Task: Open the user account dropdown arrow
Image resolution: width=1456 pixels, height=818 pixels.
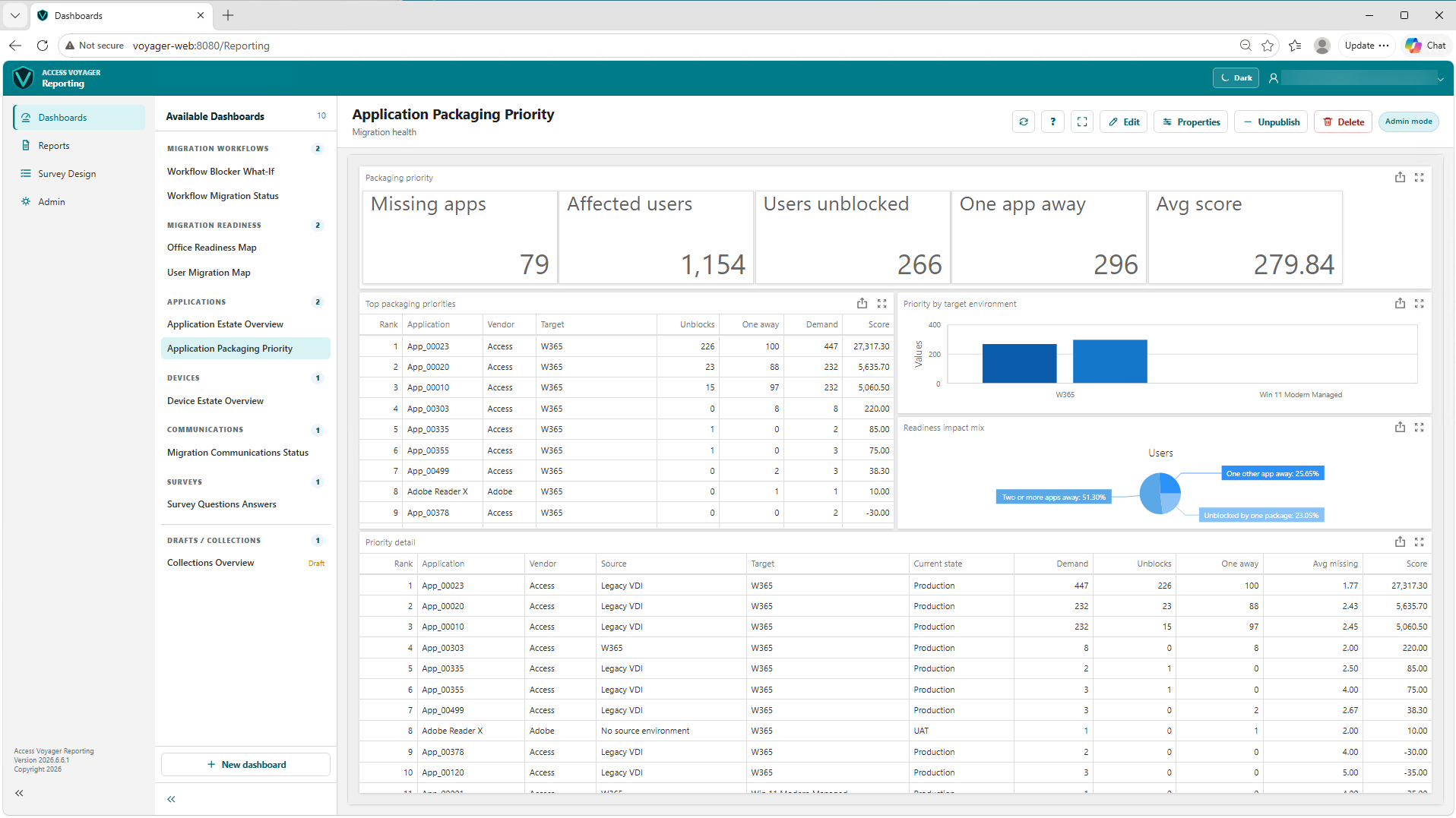Action: [x=1440, y=78]
